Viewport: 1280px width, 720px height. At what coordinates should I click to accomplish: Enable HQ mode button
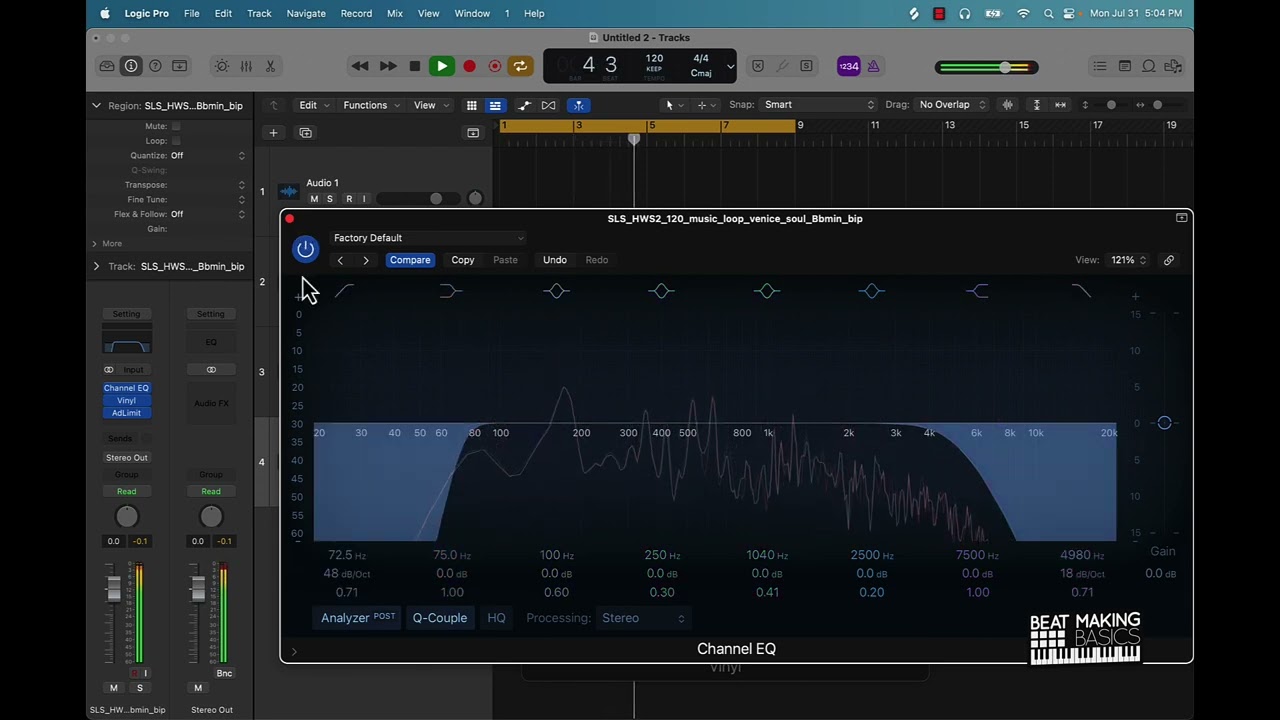tap(496, 618)
